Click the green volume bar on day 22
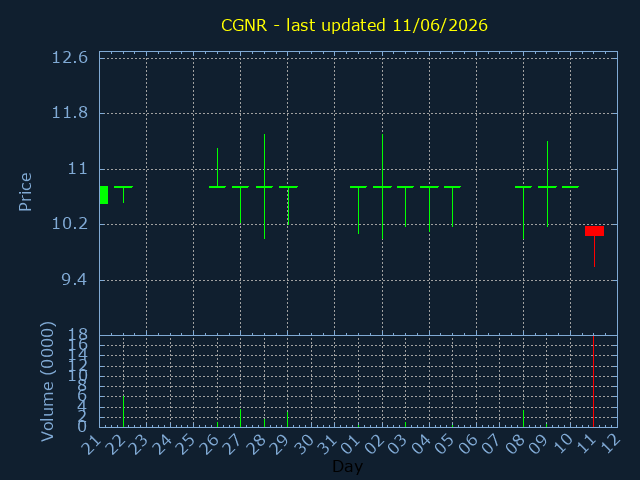Viewport: 640px width, 480px height. pos(123,411)
